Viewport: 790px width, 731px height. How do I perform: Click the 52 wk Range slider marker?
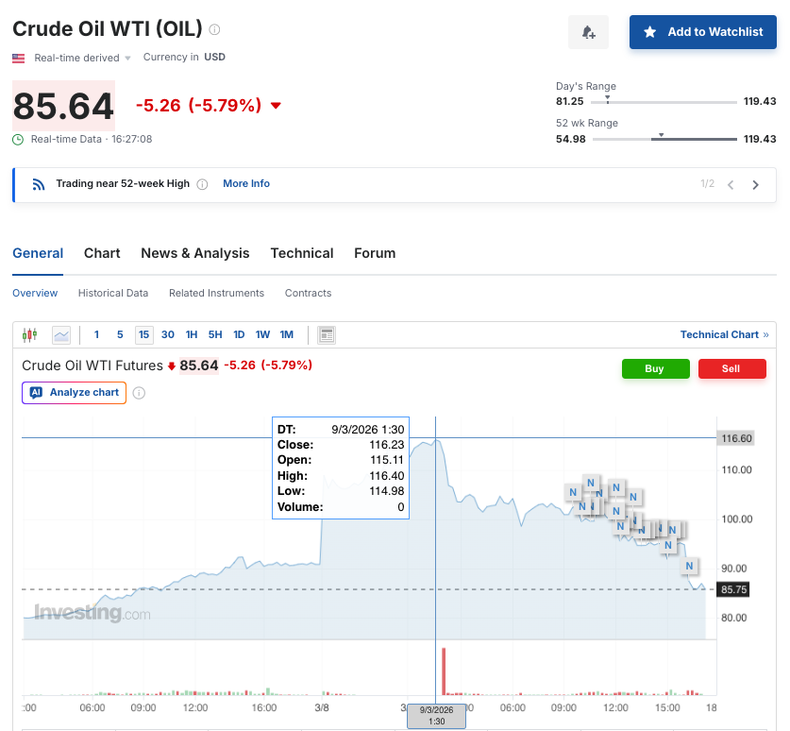click(661, 136)
